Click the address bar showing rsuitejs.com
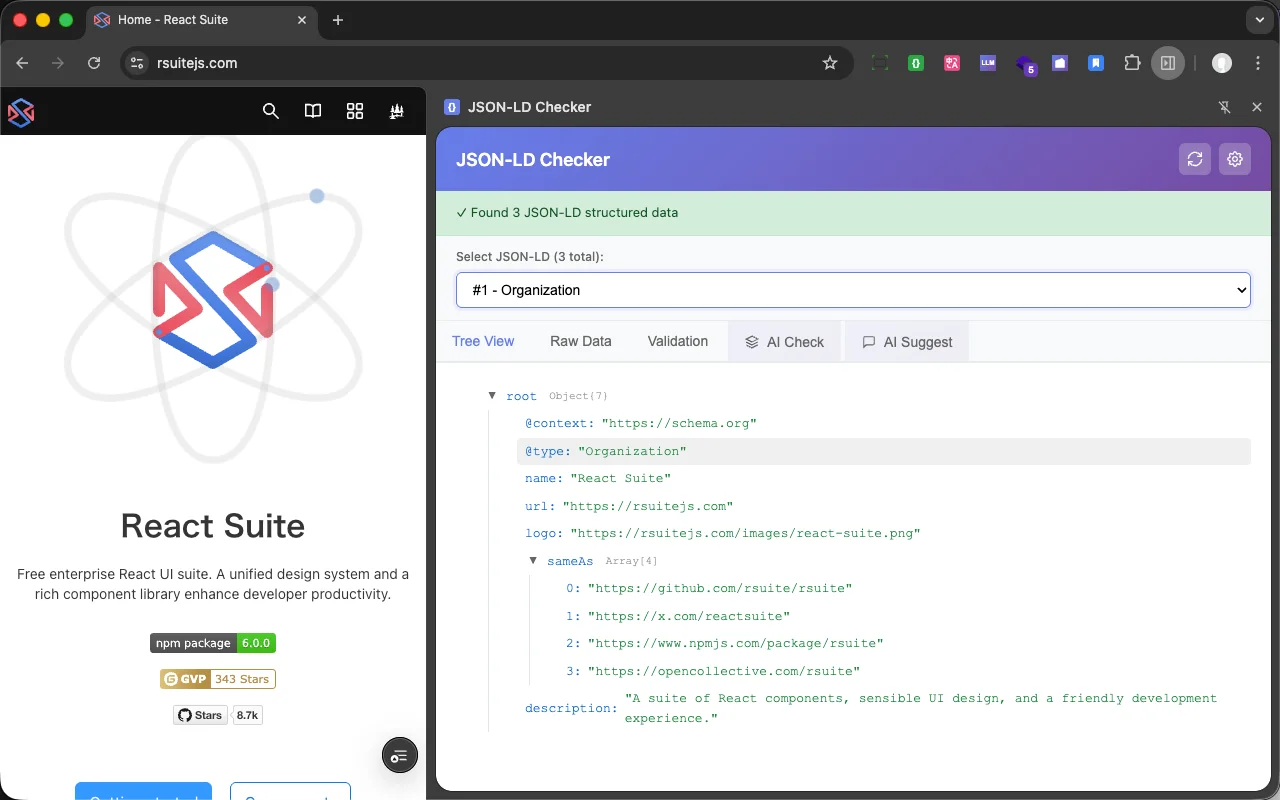1280x800 pixels. (487, 63)
